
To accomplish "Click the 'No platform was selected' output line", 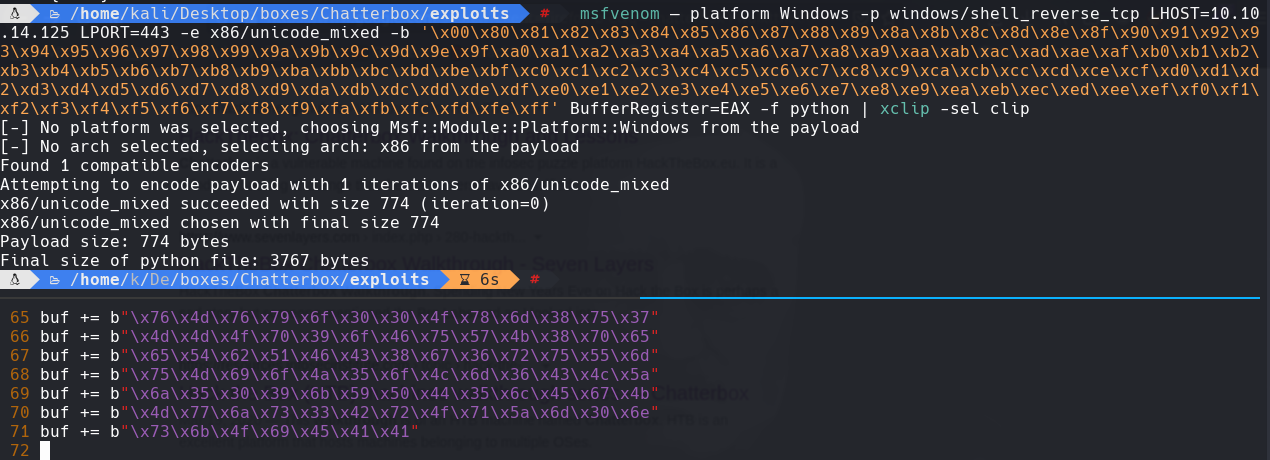I will (430, 127).
